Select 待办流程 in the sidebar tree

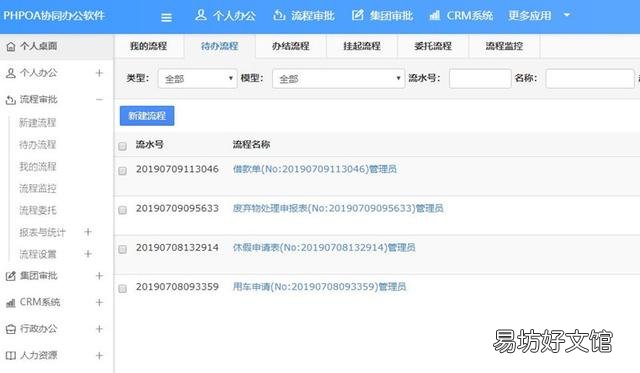tap(38, 145)
